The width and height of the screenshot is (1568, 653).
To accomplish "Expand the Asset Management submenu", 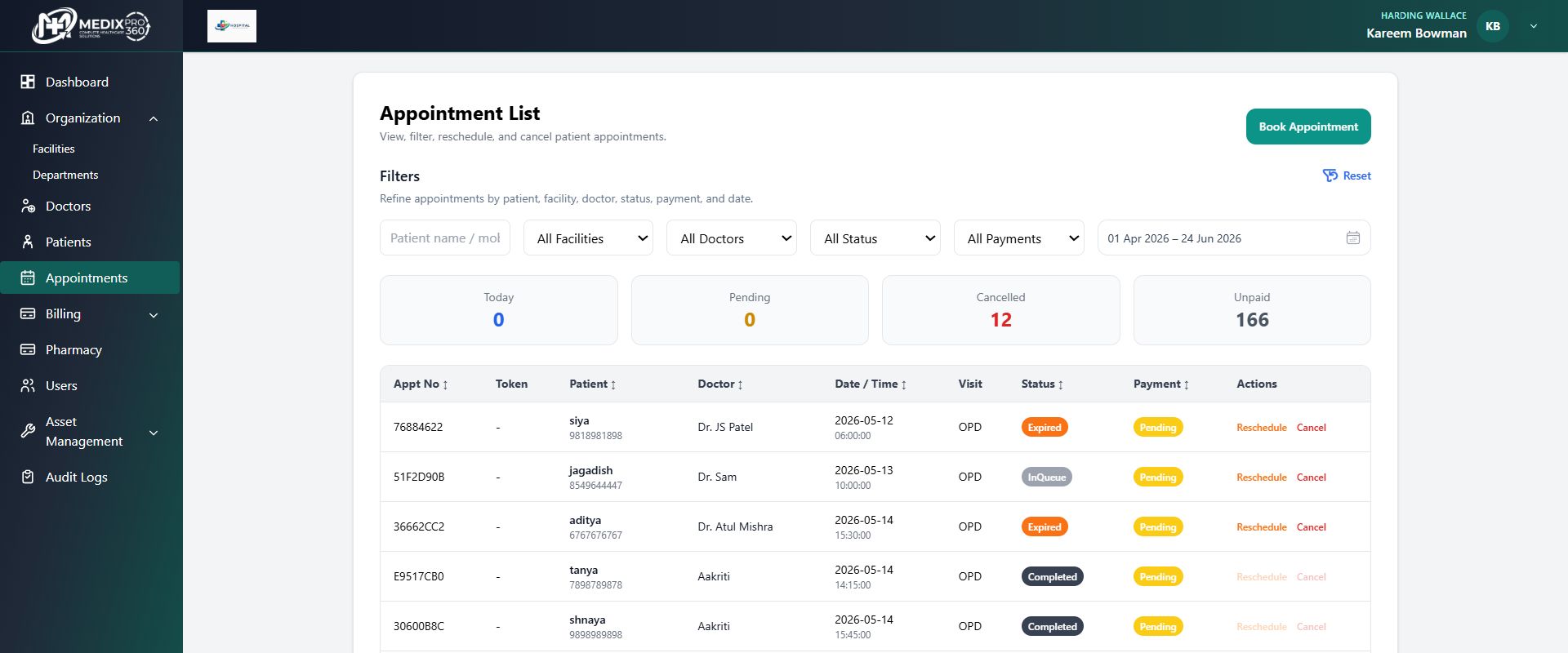I will (x=154, y=432).
